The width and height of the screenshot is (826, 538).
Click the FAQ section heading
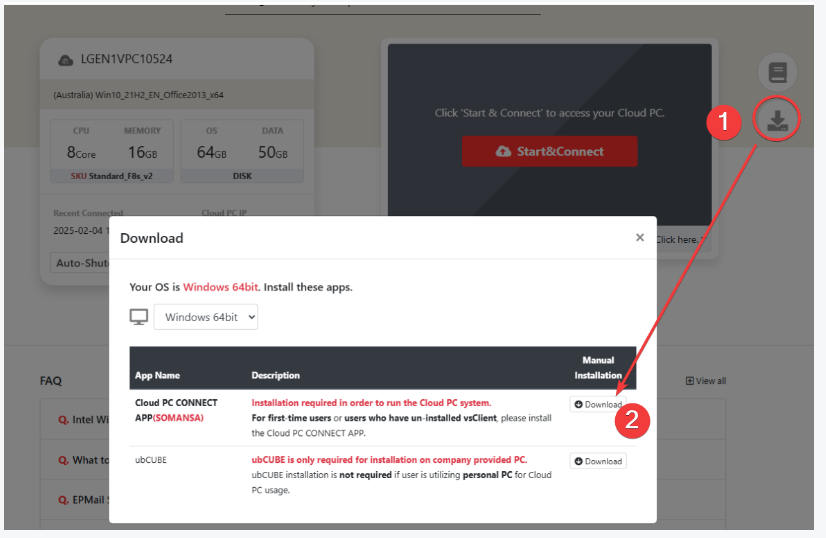[51, 381]
